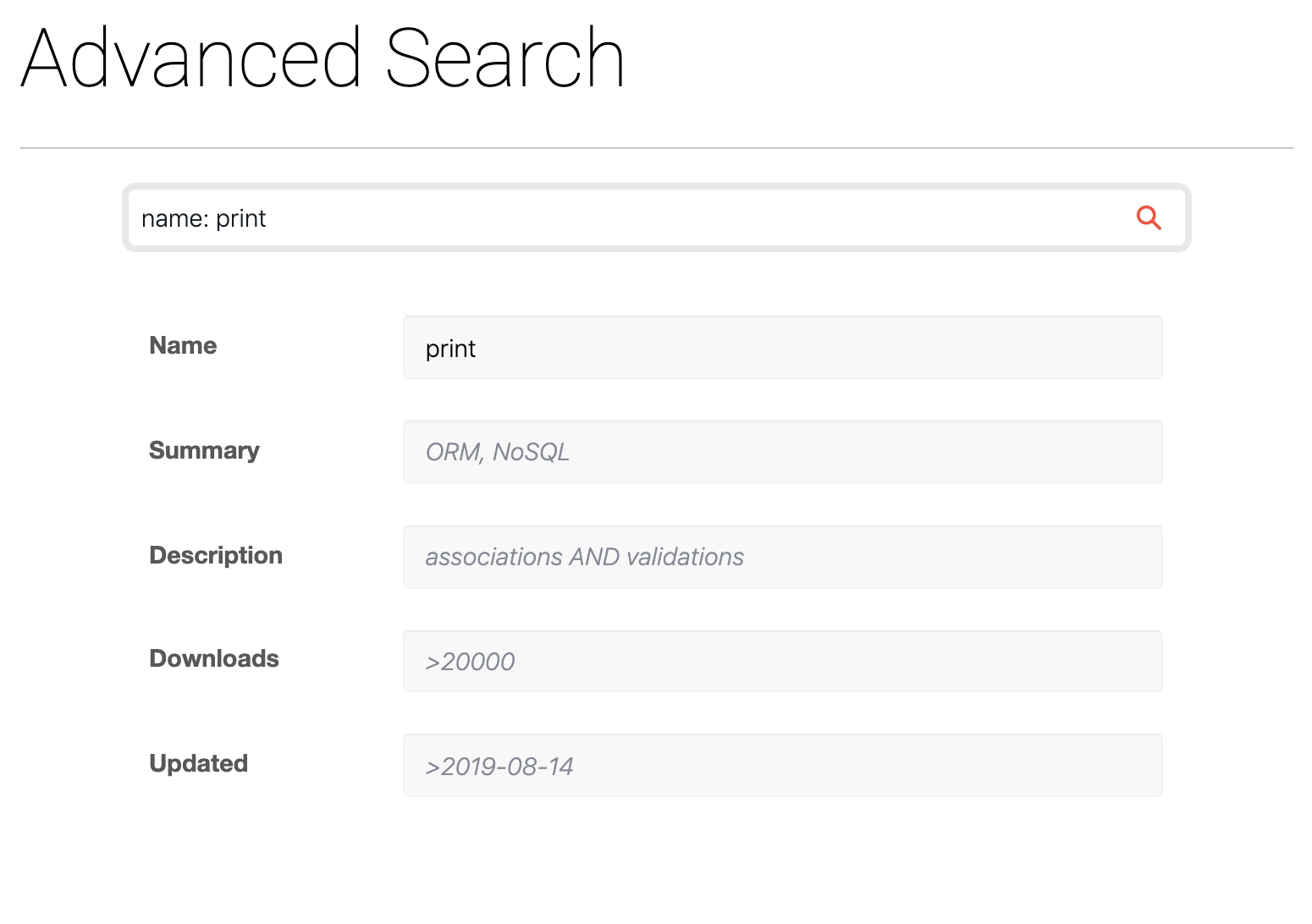
Task: Click the Advanced Search page heading
Action: (x=322, y=58)
